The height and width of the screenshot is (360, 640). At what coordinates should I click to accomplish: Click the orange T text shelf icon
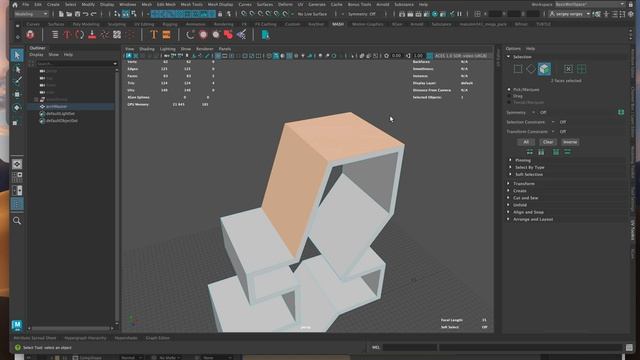pyautogui.click(x=153, y=35)
